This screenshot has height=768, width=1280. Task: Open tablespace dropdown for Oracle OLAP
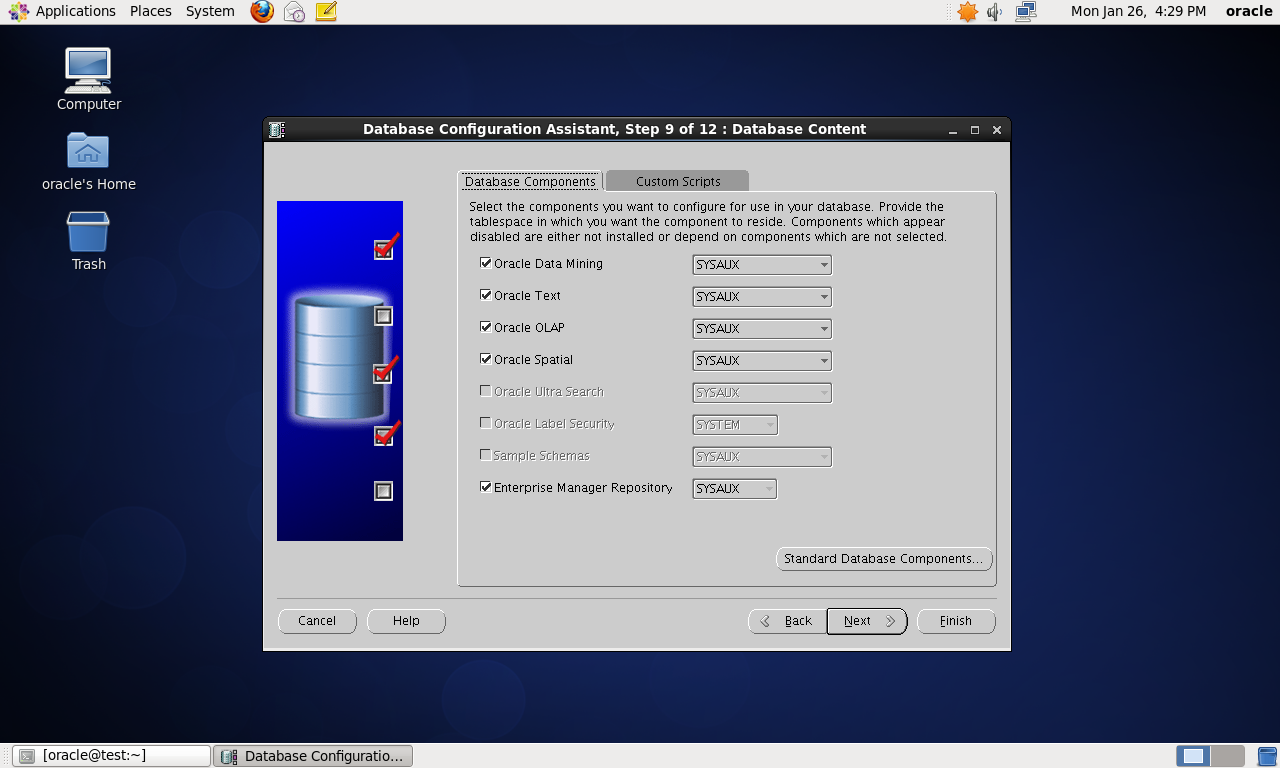(x=762, y=329)
